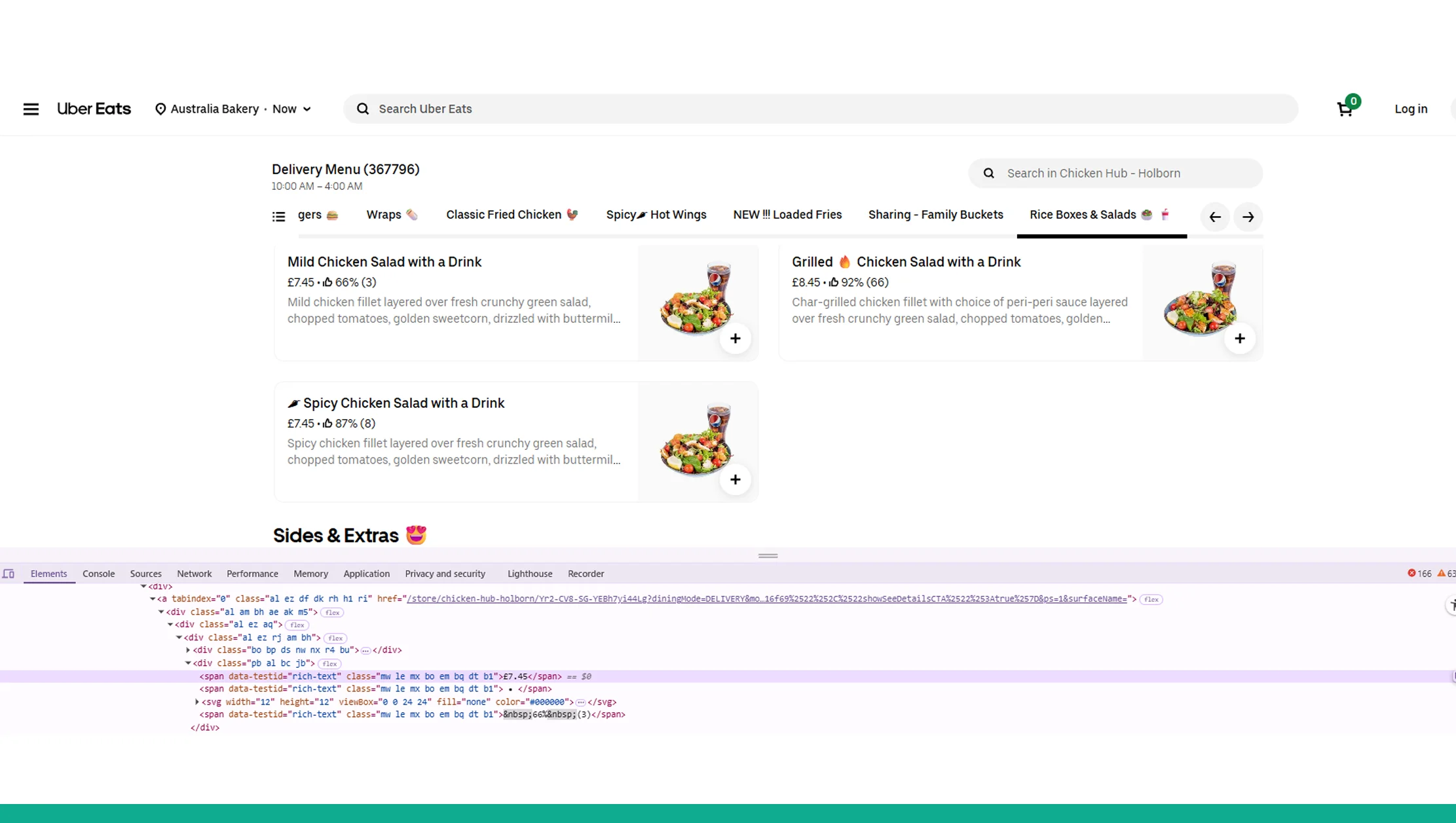Click the Log in link
1456x823 pixels.
pyautogui.click(x=1410, y=109)
